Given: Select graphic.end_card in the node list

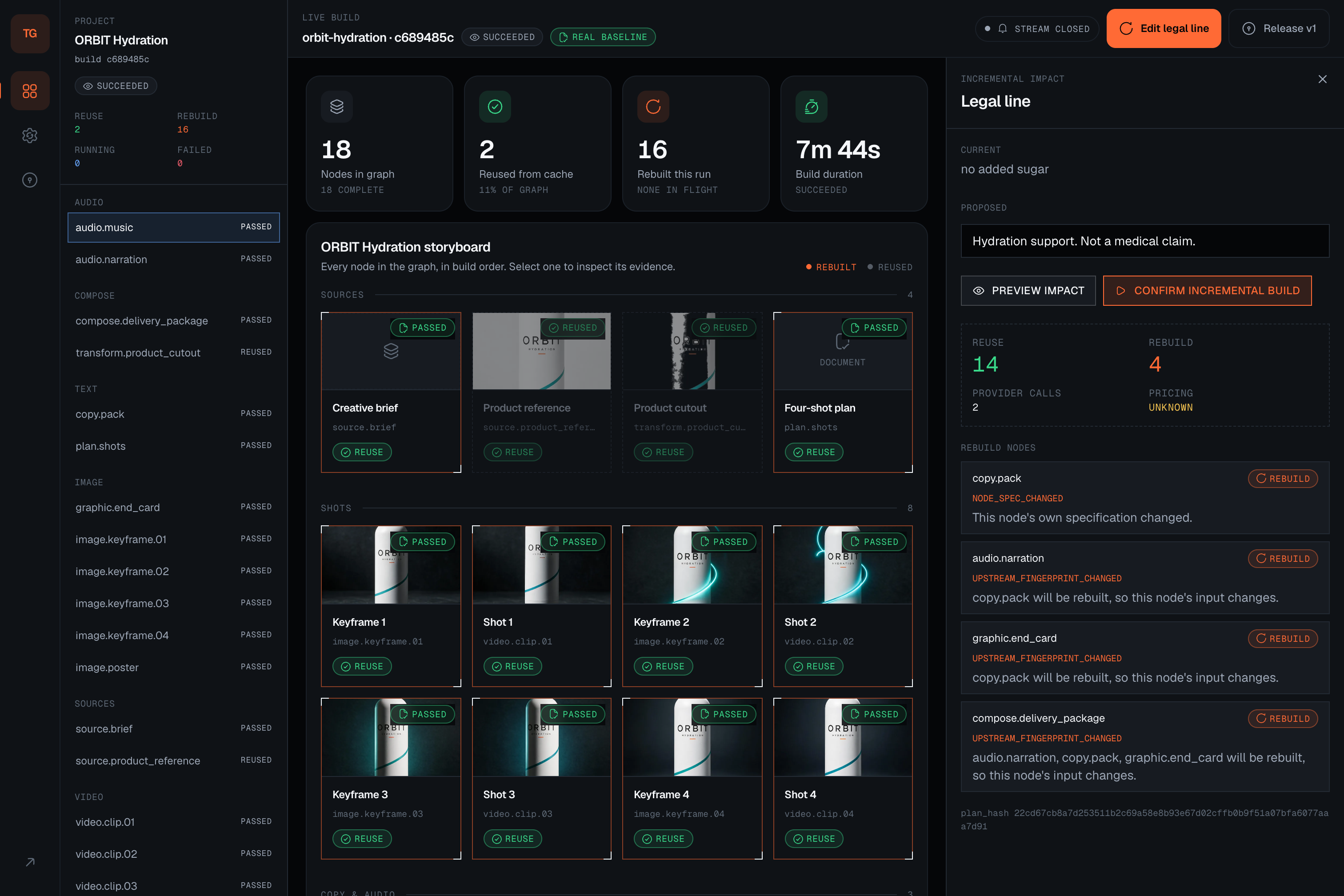Looking at the screenshot, I should pos(174,508).
